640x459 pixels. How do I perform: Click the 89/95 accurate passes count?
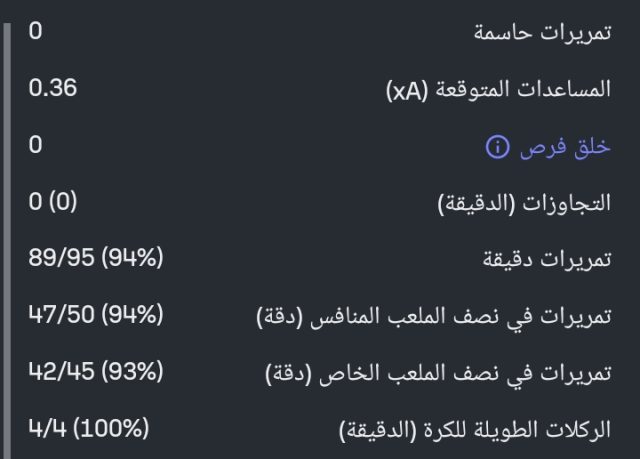pyautogui.click(x=62, y=259)
